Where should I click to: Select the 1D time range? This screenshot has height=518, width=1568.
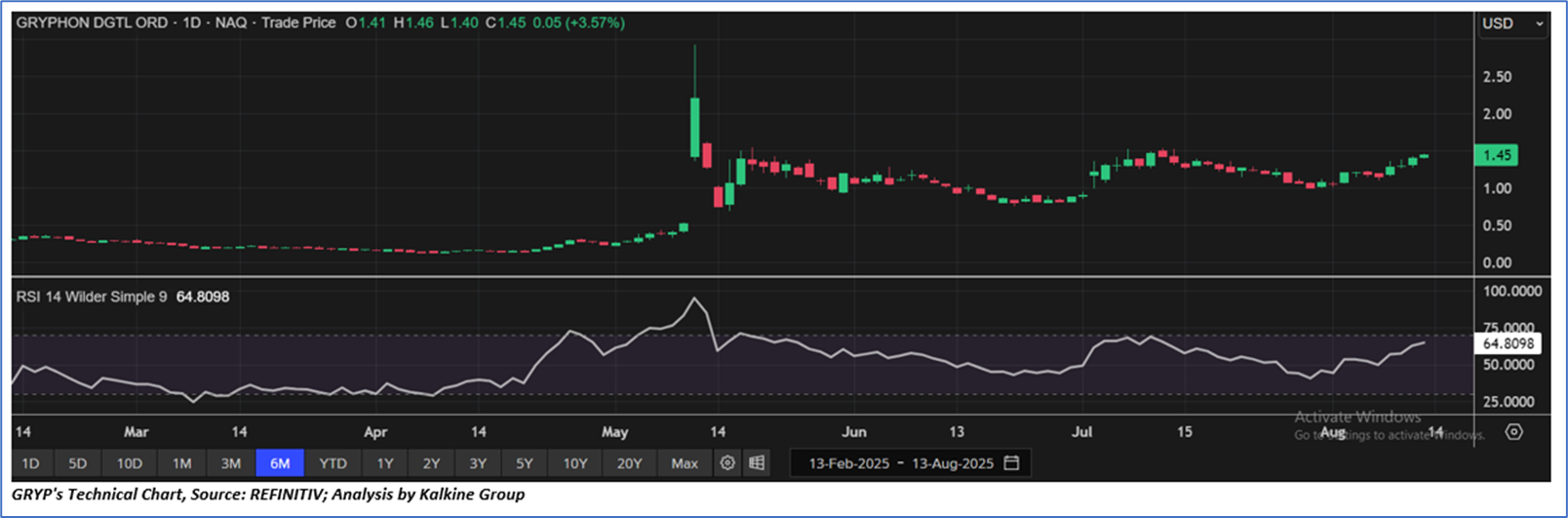(30, 463)
